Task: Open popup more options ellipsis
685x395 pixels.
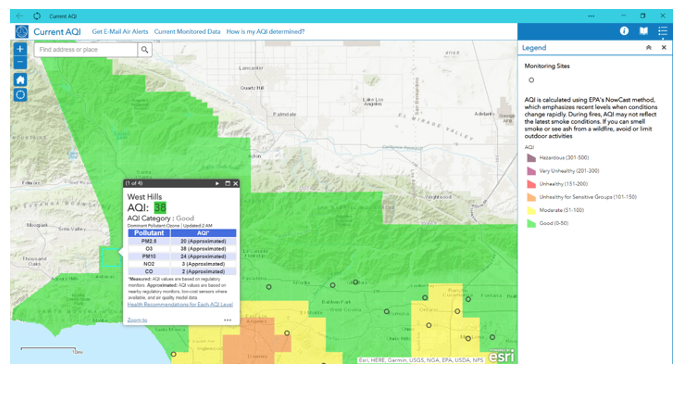Action: tap(228, 320)
